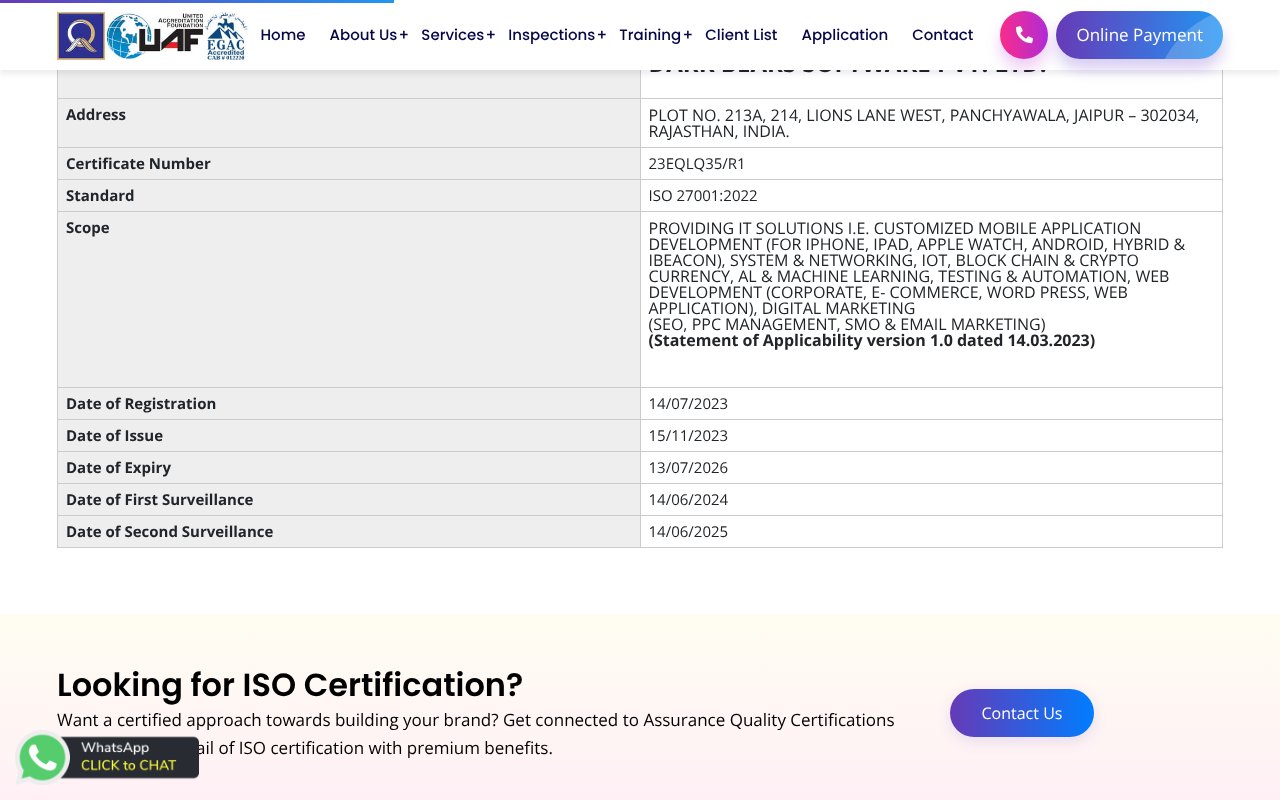Open the Client List page
Image resolution: width=1280 pixels, height=800 pixels.
(741, 34)
